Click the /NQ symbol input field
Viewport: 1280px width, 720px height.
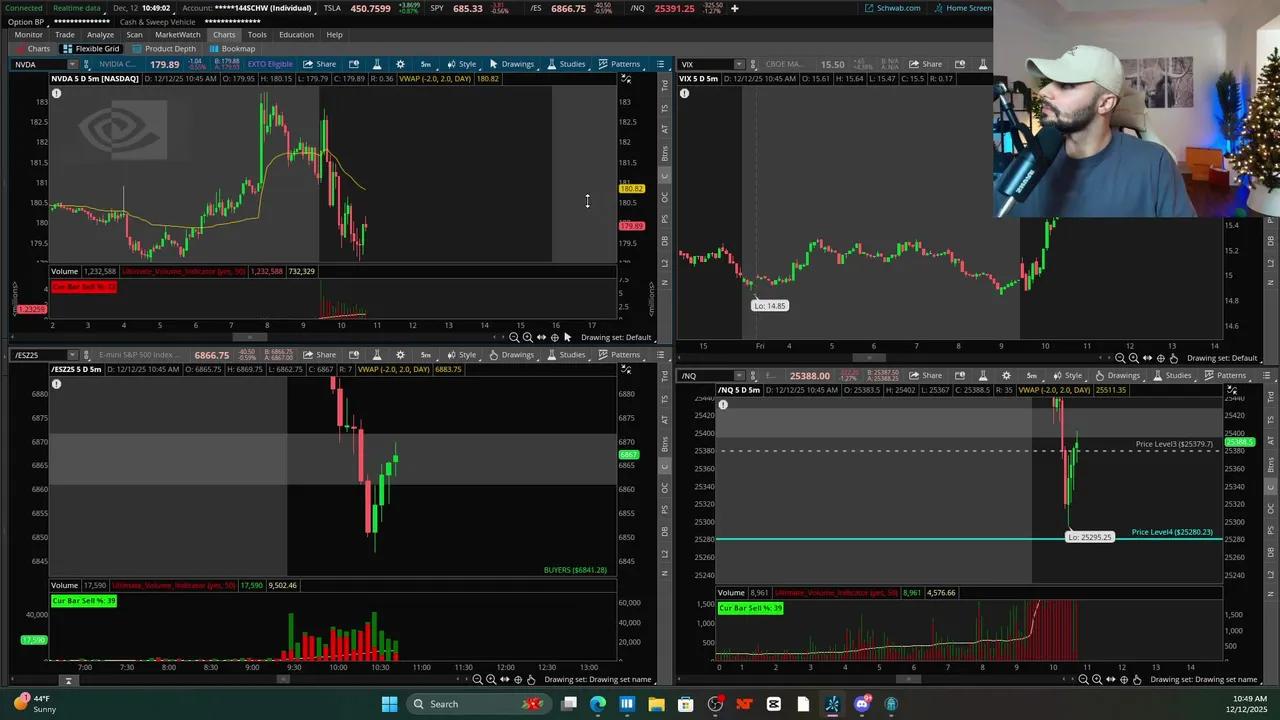[x=705, y=376]
